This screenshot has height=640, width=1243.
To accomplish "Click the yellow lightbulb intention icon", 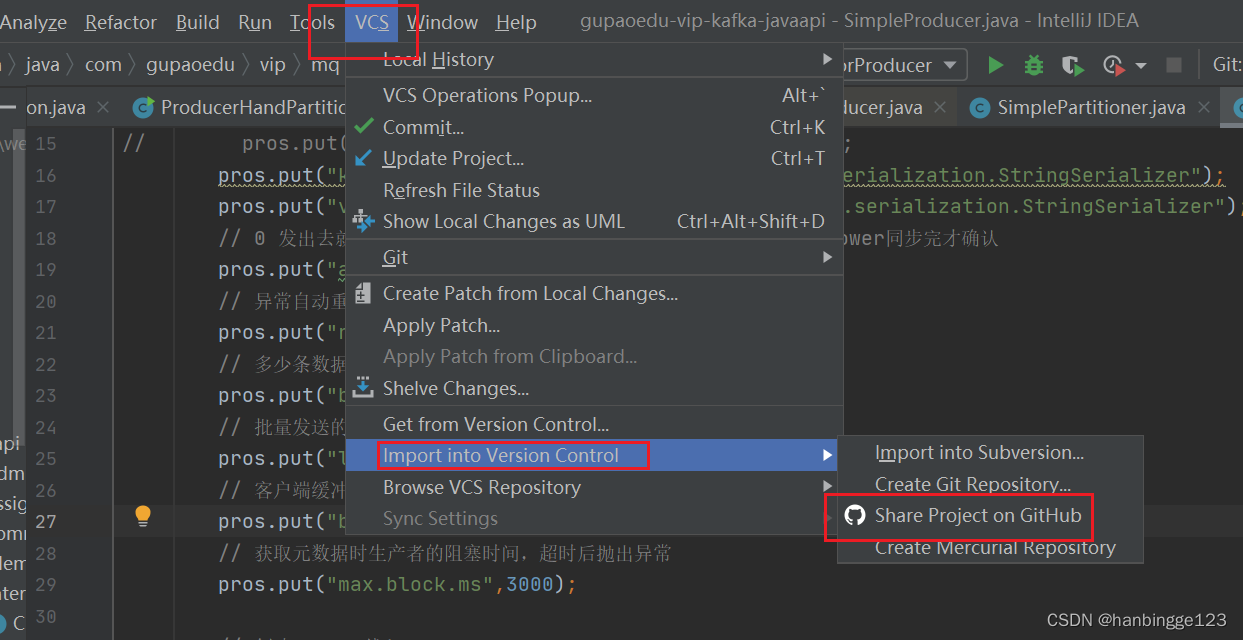I will coord(143,516).
